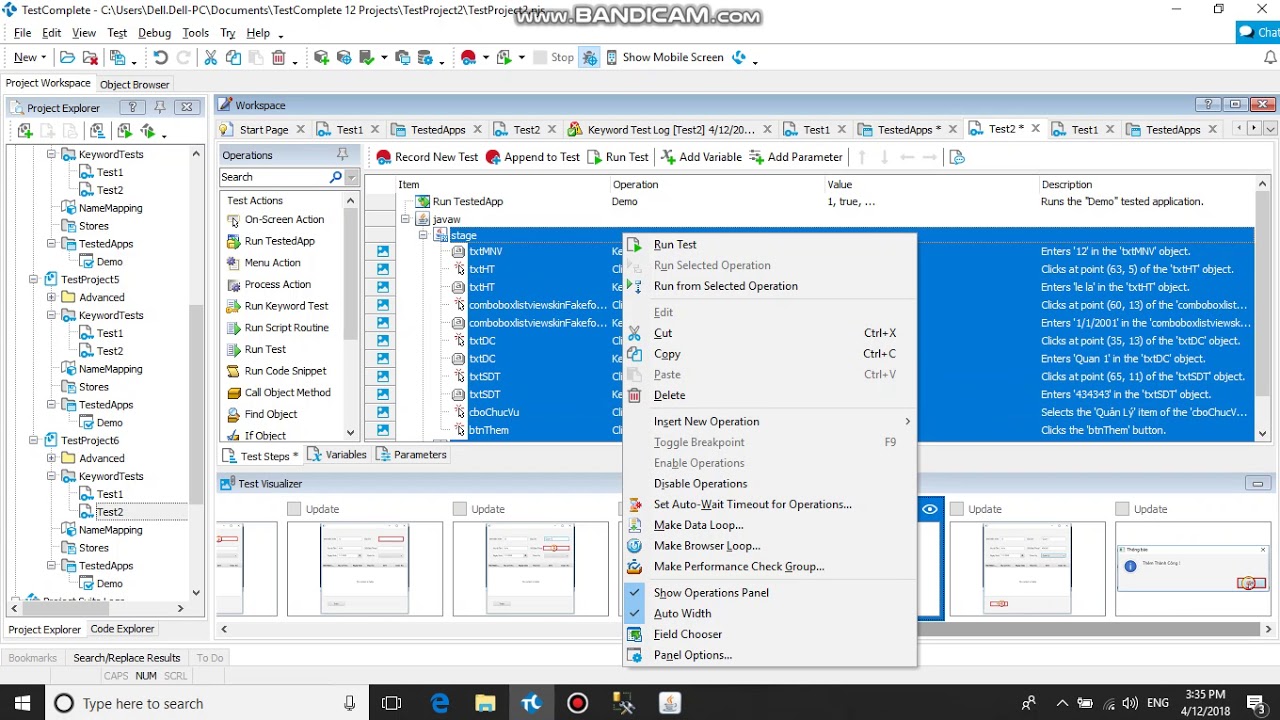Click the Delete trash toolbar icon
The width and height of the screenshot is (1280, 720).
(x=279, y=58)
